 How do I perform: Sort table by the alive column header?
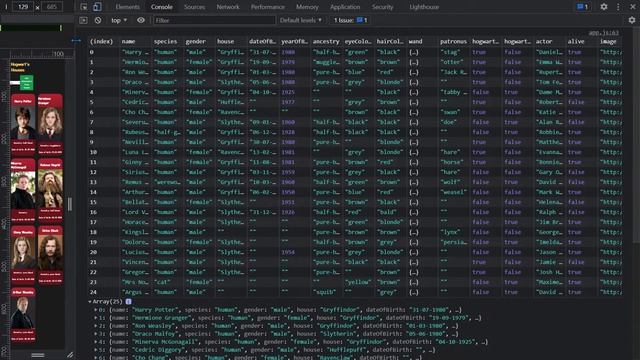581,42
